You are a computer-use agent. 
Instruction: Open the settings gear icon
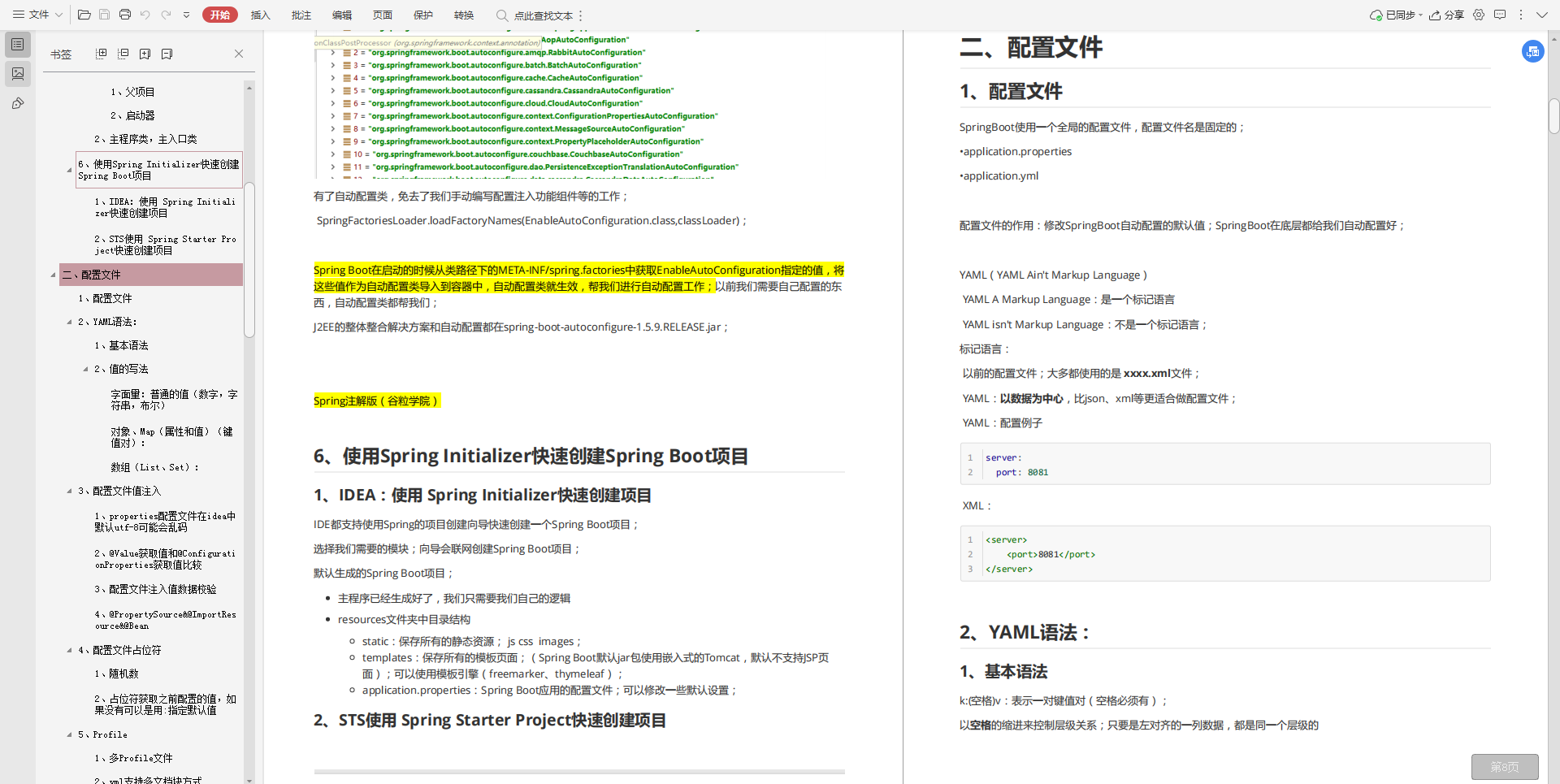(1479, 15)
